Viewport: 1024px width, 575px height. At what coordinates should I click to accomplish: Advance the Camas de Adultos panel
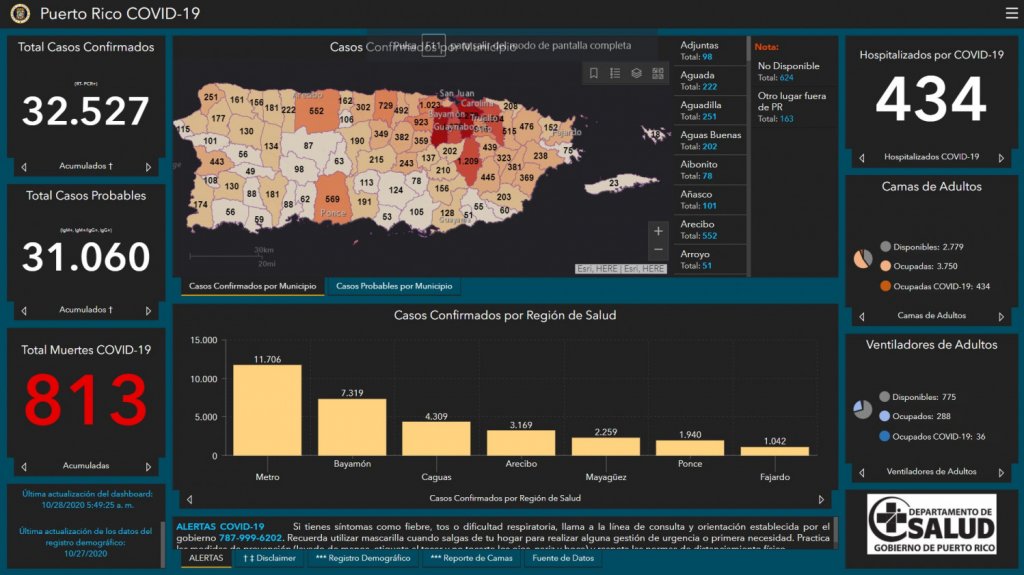tap(1001, 316)
